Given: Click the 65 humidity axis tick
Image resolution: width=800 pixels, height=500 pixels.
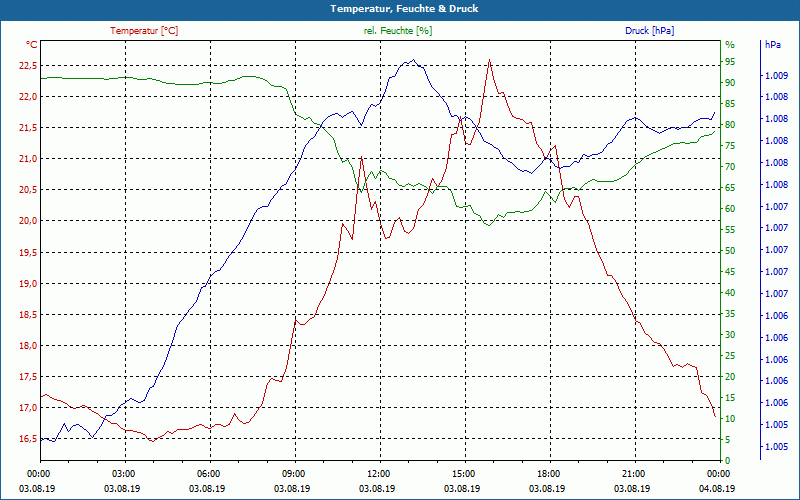Looking at the screenshot, I should point(730,188).
